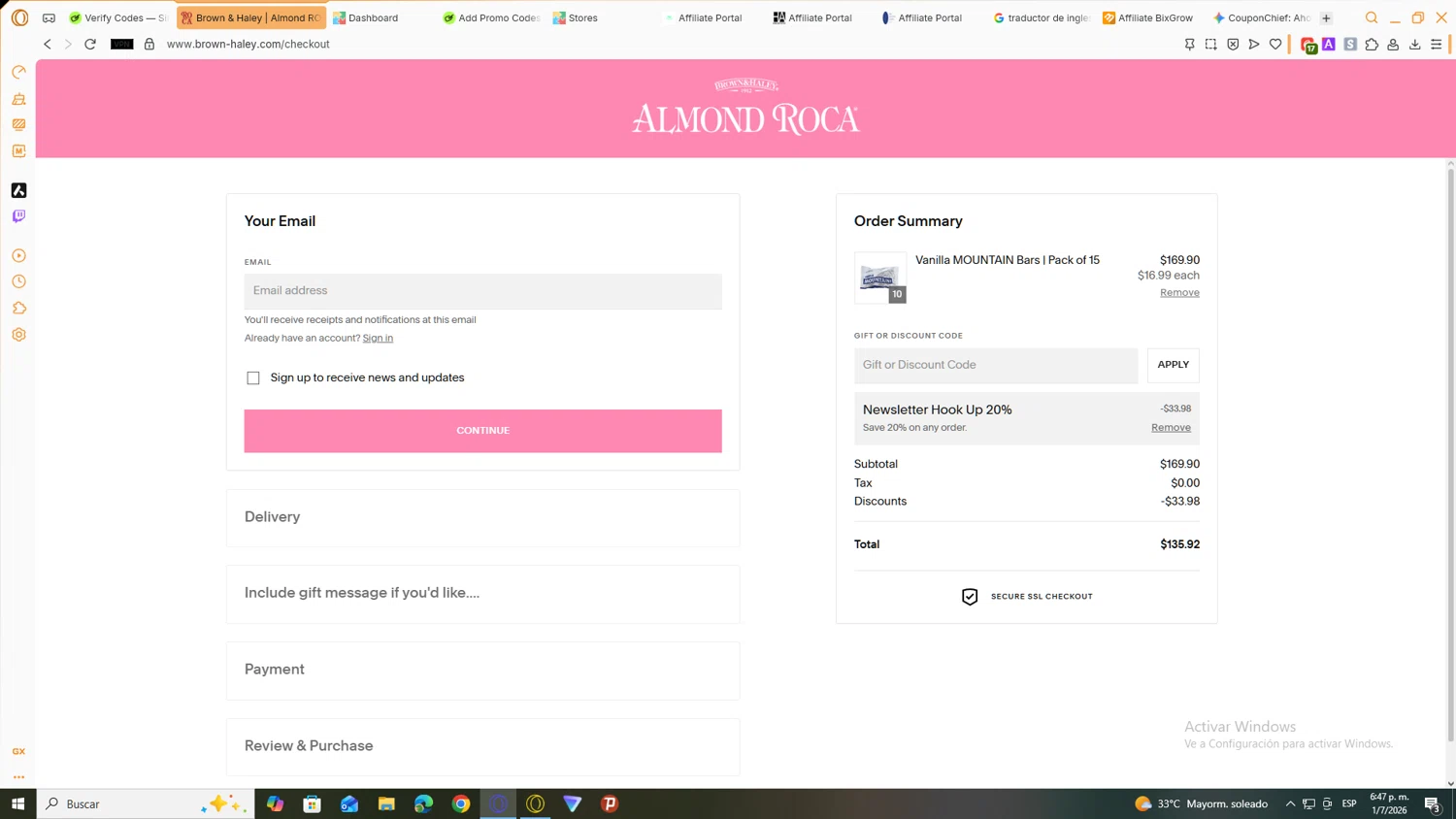Click the Vanilla MOUNTAIN Bars product thumbnail
The height and width of the screenshot is (819, 1456).
879,278
